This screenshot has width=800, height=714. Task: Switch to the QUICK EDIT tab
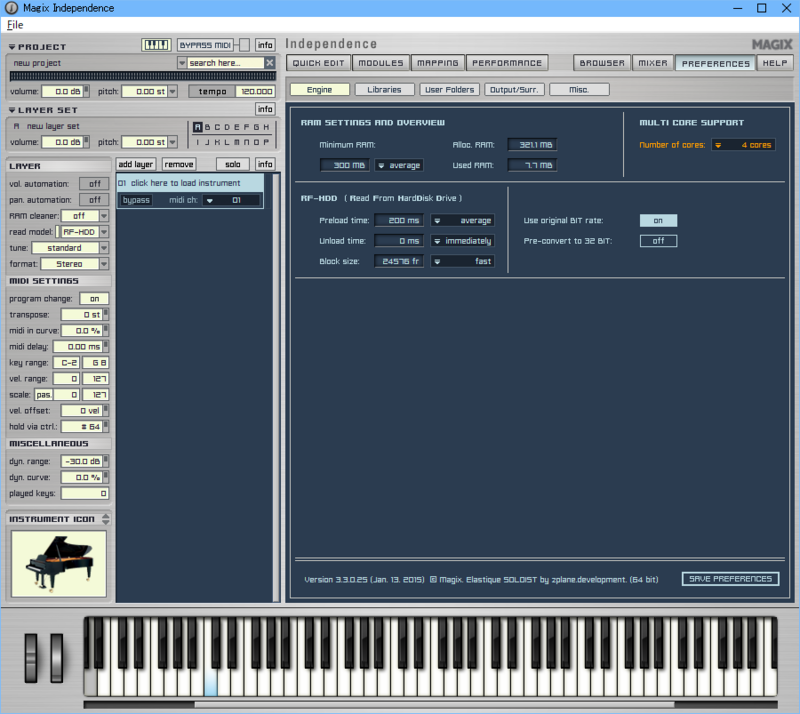318,63
